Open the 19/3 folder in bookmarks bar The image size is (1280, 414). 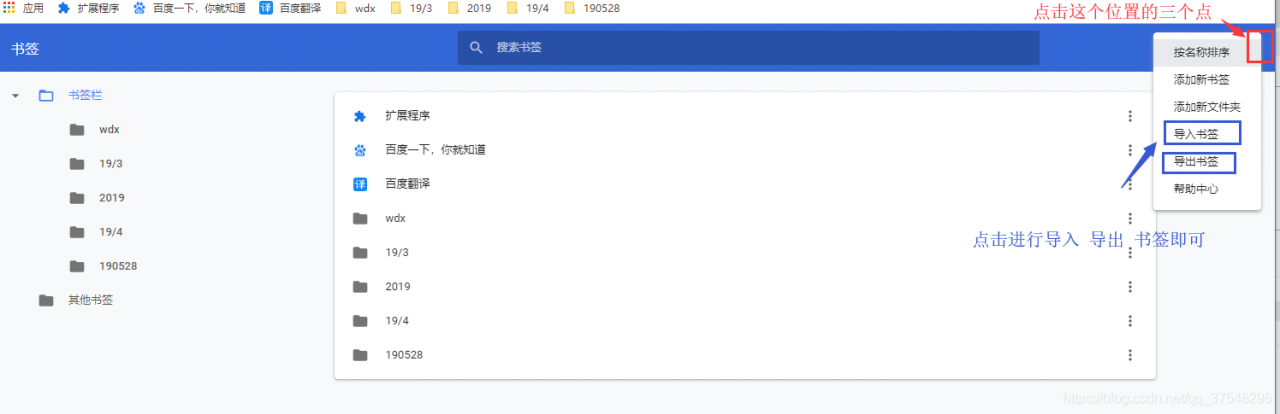coord(412,8)
